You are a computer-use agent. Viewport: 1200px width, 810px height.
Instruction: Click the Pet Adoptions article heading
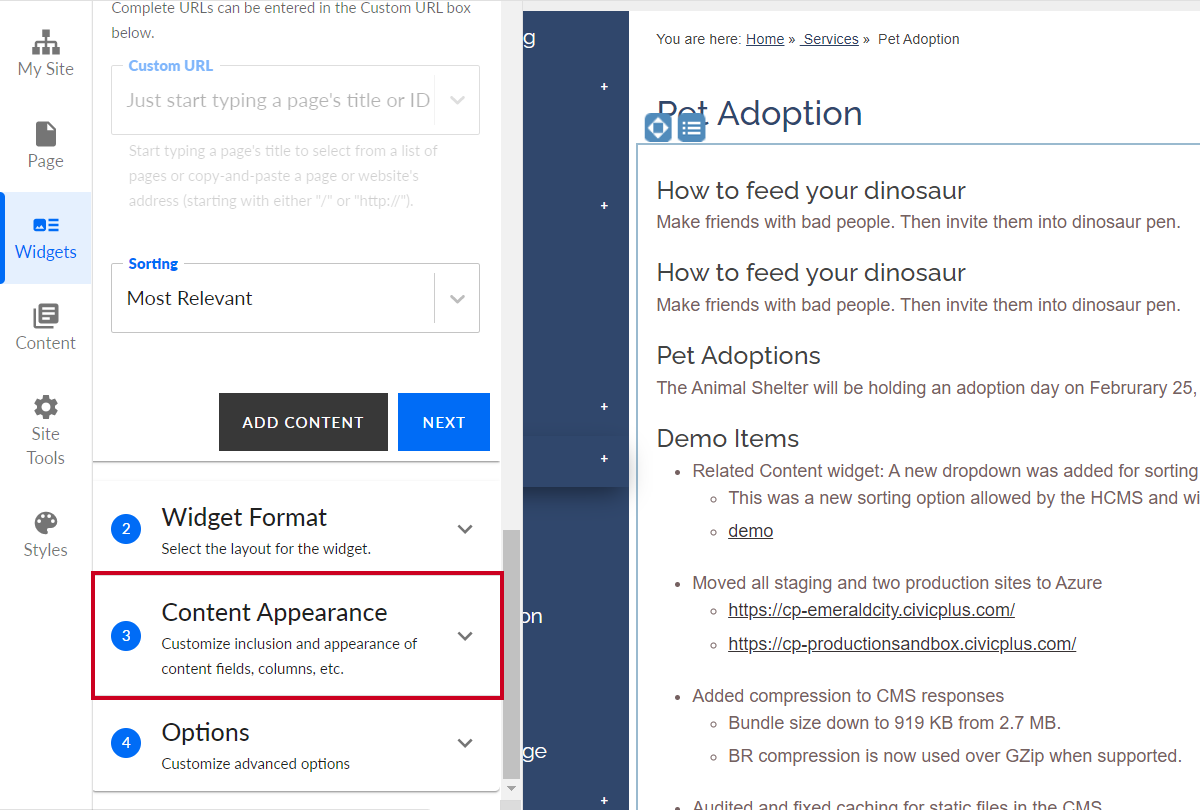pyautogui.click(x=739, y=355)
